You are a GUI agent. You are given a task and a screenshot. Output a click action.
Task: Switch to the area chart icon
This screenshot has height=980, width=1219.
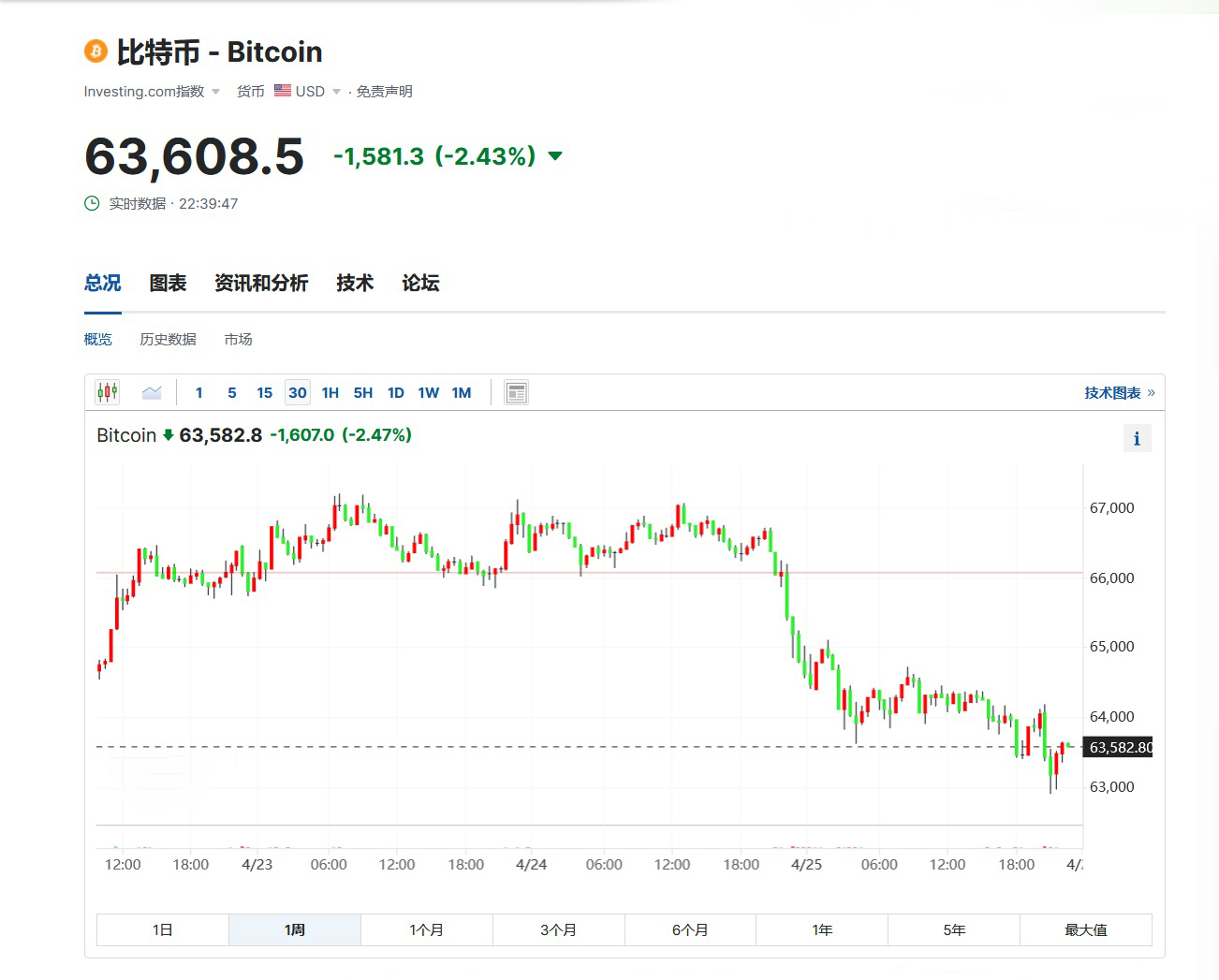pyautogui.click(x=152, y=393)
